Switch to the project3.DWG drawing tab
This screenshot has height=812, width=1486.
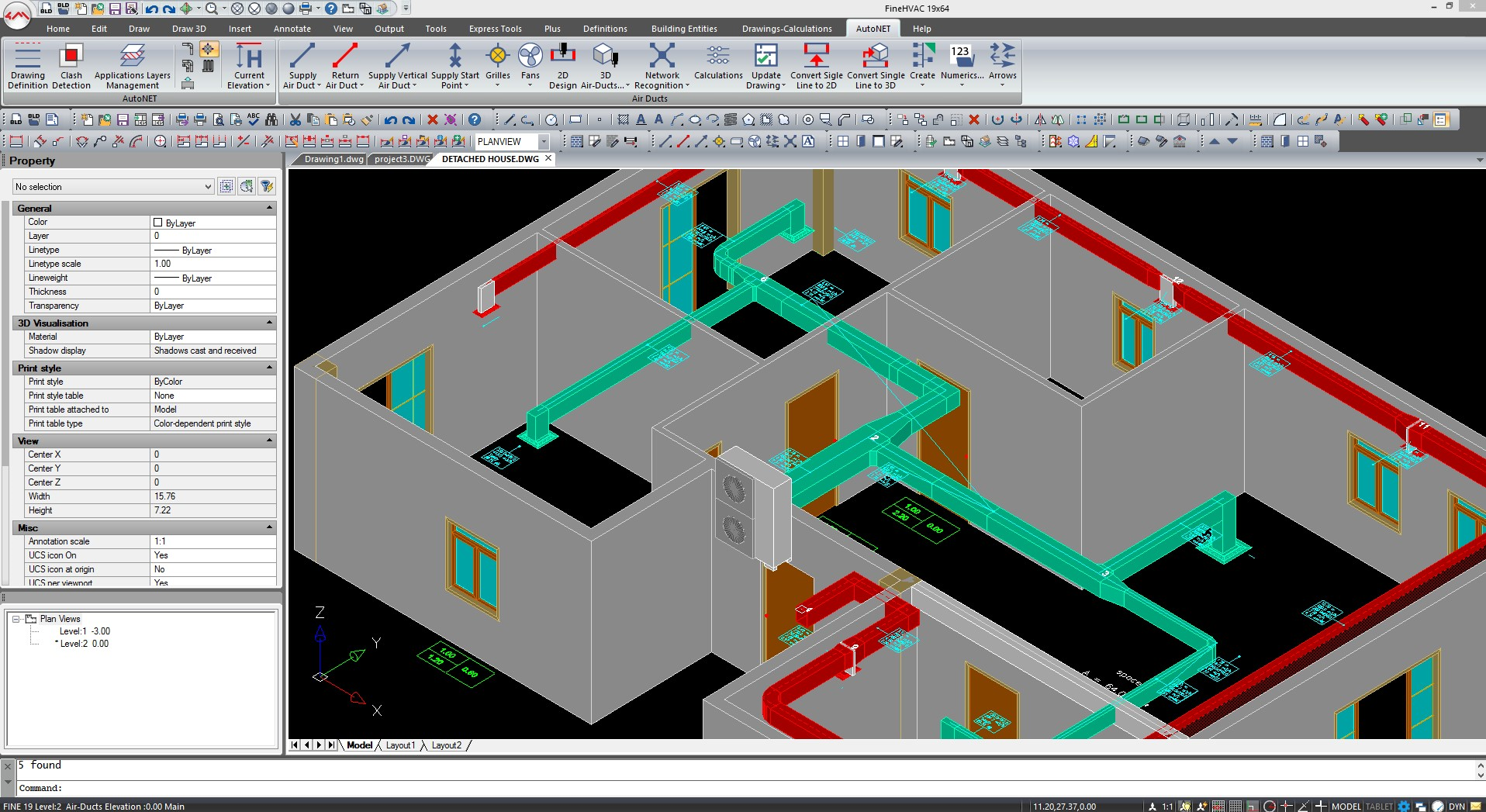pos(401,159)
